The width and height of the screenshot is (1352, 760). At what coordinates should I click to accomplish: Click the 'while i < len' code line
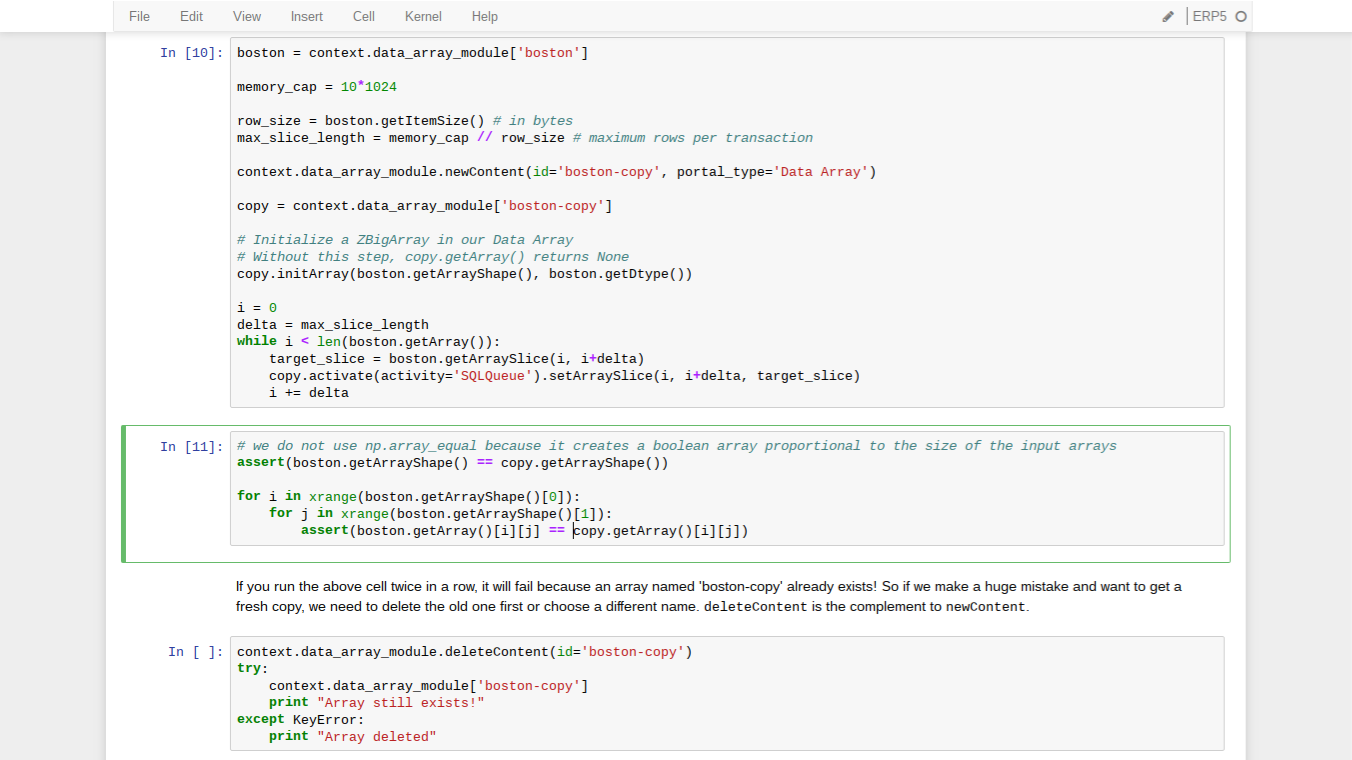pos(369,341)
